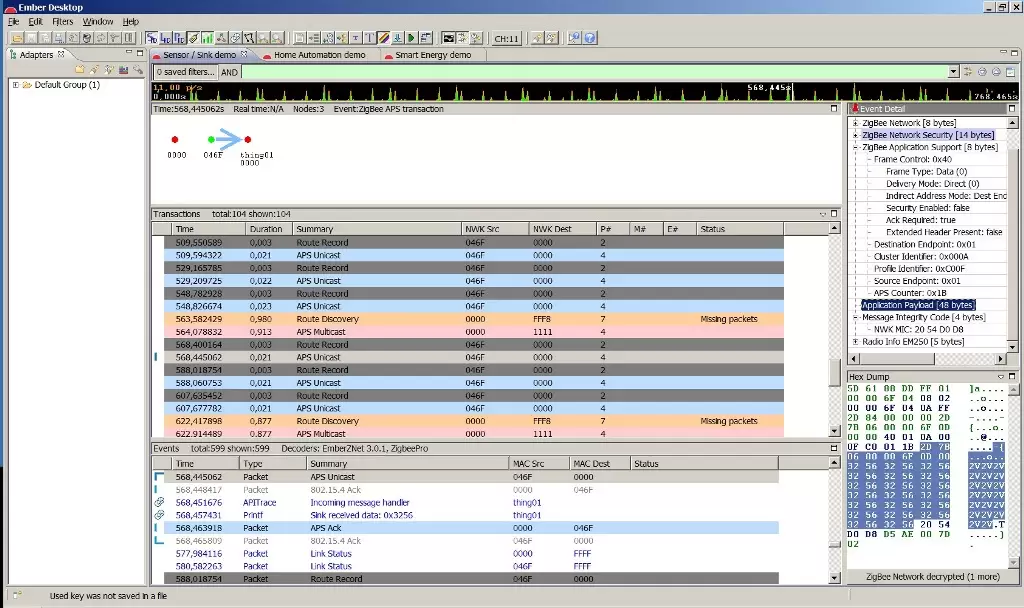Click the 568,445s marker on the timeline

point(770,88)
